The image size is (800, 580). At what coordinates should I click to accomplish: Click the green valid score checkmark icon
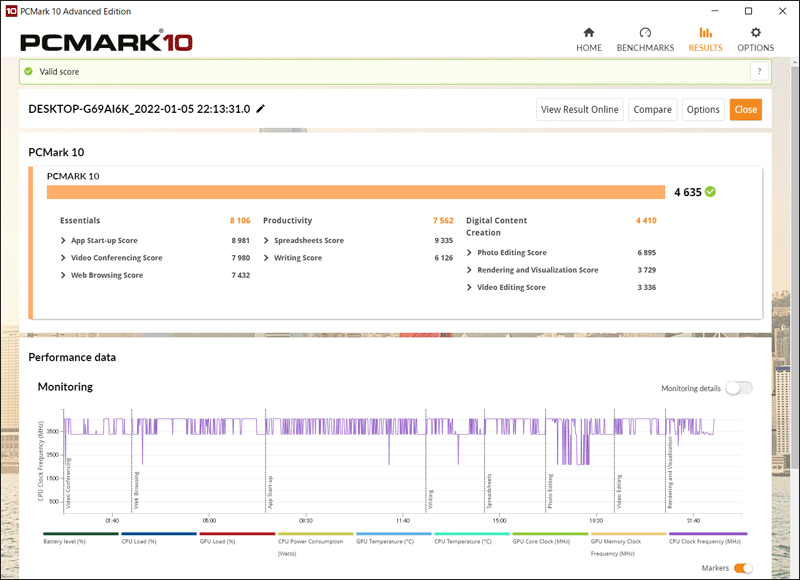(29, 71)
